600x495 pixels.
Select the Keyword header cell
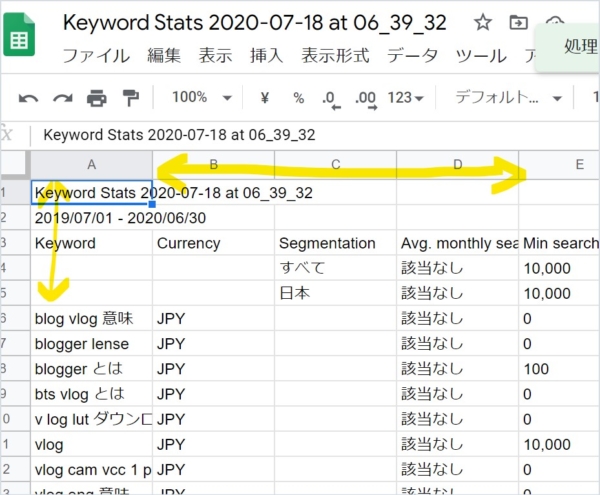pyautogui.click(x=91, y=243)
